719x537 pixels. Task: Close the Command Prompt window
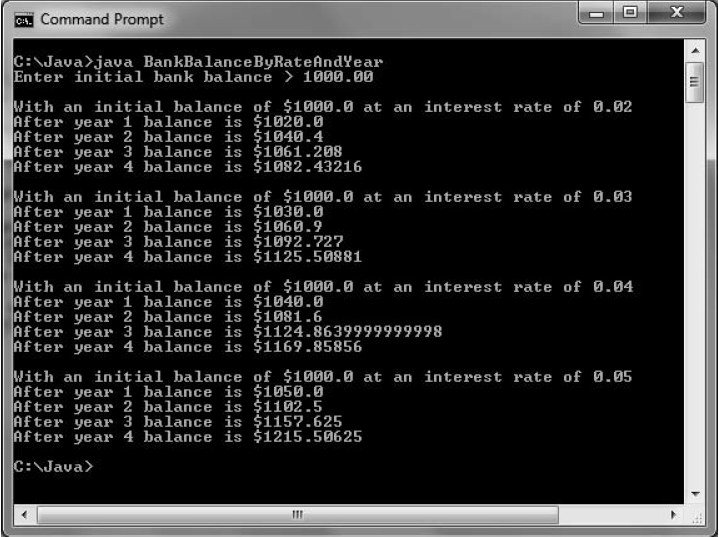click(x=677, y=13)
